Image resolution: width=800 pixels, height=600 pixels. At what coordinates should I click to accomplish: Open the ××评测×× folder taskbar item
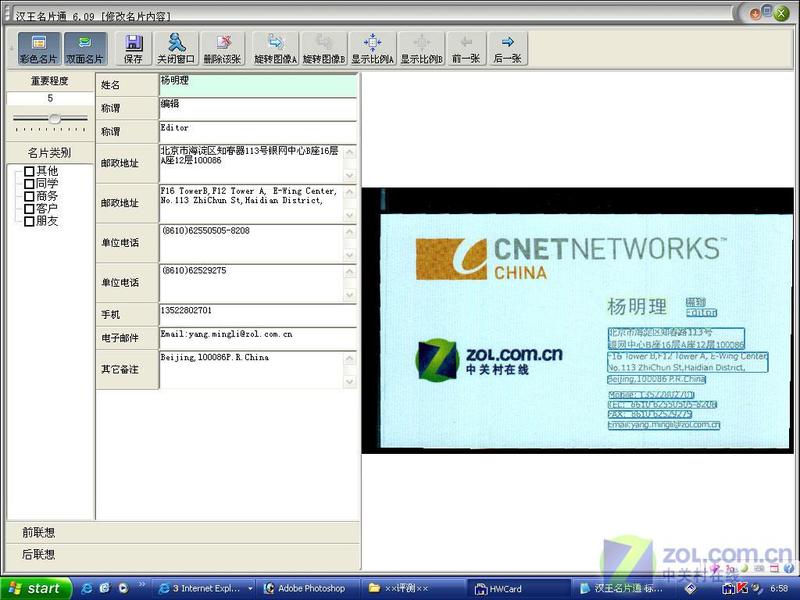413,588
